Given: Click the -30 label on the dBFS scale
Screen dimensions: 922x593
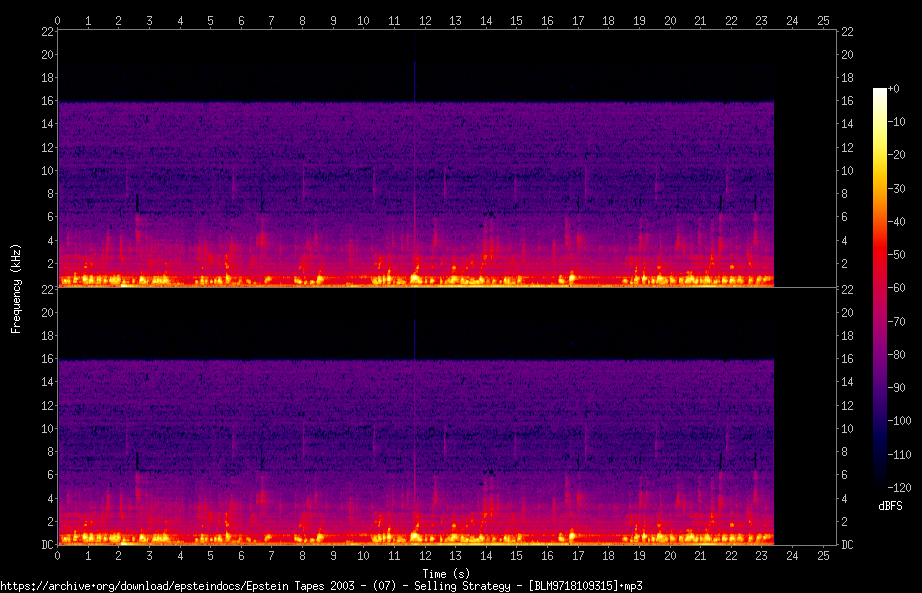Looking at the screenshot, I should (x=897, y=189).
